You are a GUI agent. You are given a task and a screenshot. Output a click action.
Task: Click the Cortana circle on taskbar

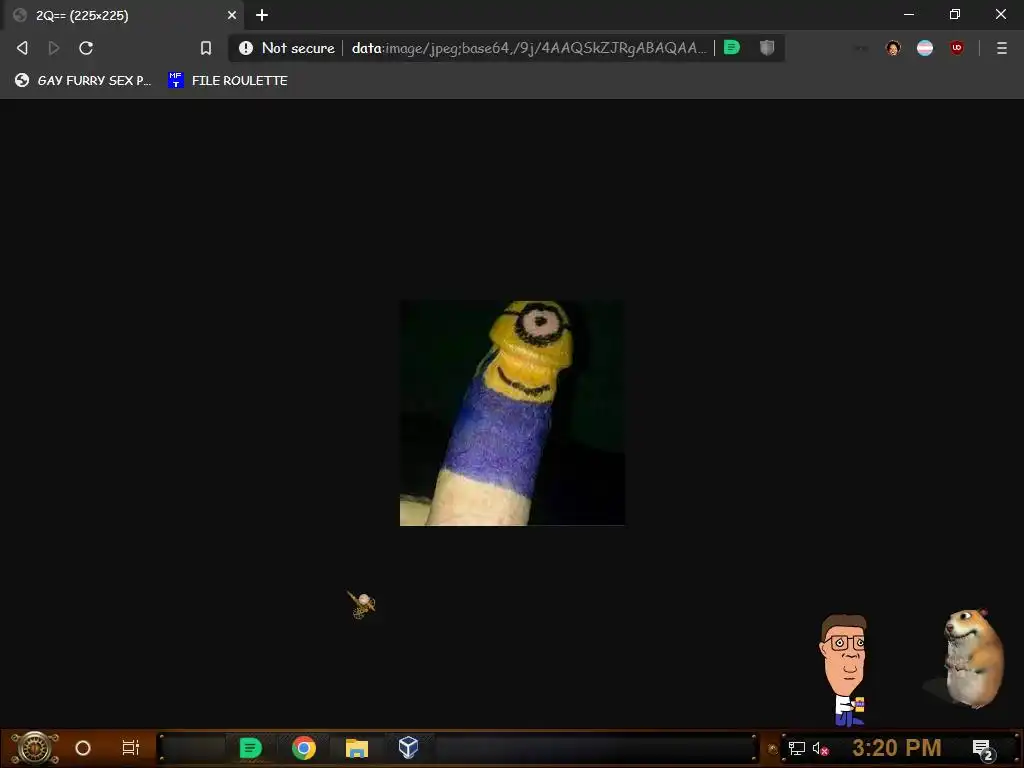coord(83,748)
